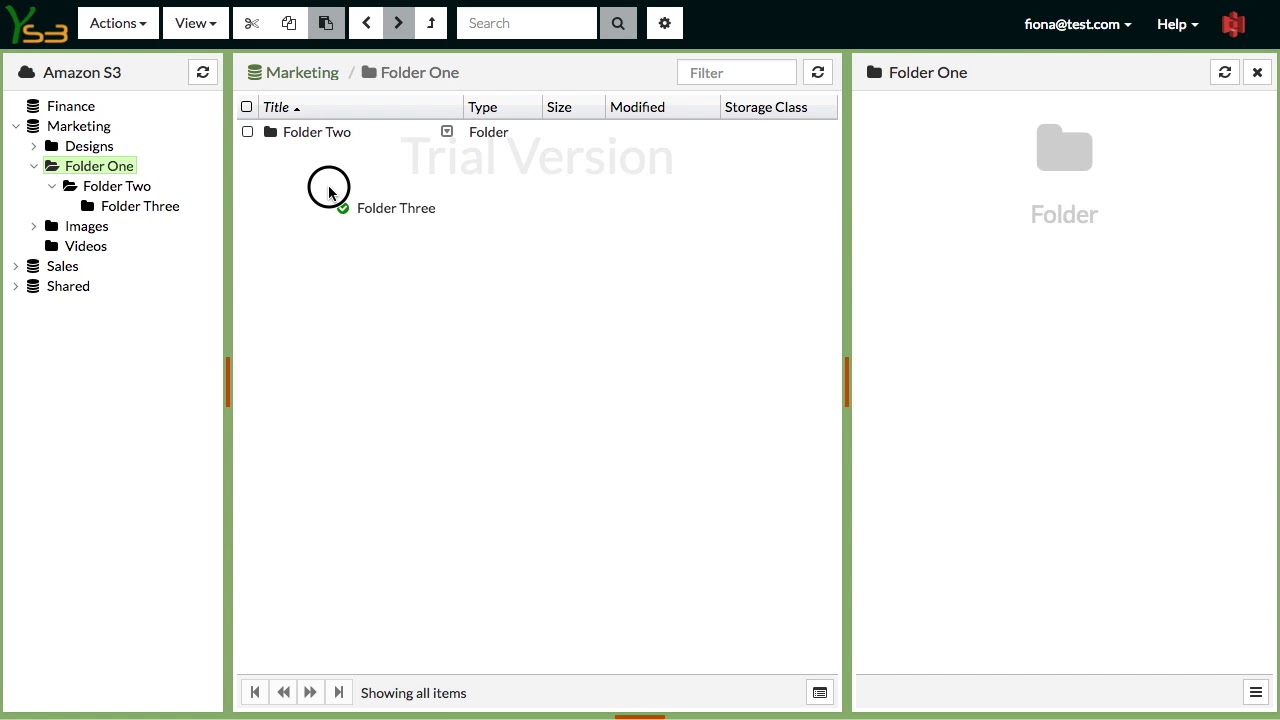Viewport: 1280px width, 720px height.
Task: Open the Help dropdown menu
Action: [1177, 24]
